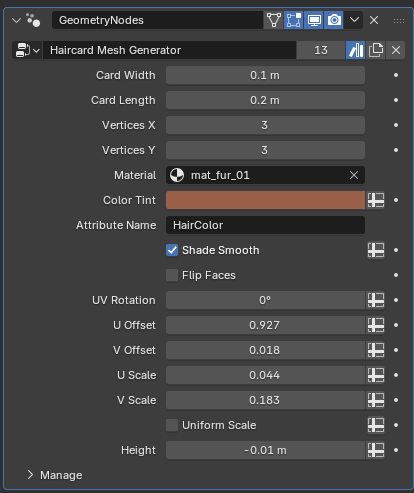Toggle attribute input for U Scale
The width and height of the screenshot is (414, 493).
tap(376, 375)
